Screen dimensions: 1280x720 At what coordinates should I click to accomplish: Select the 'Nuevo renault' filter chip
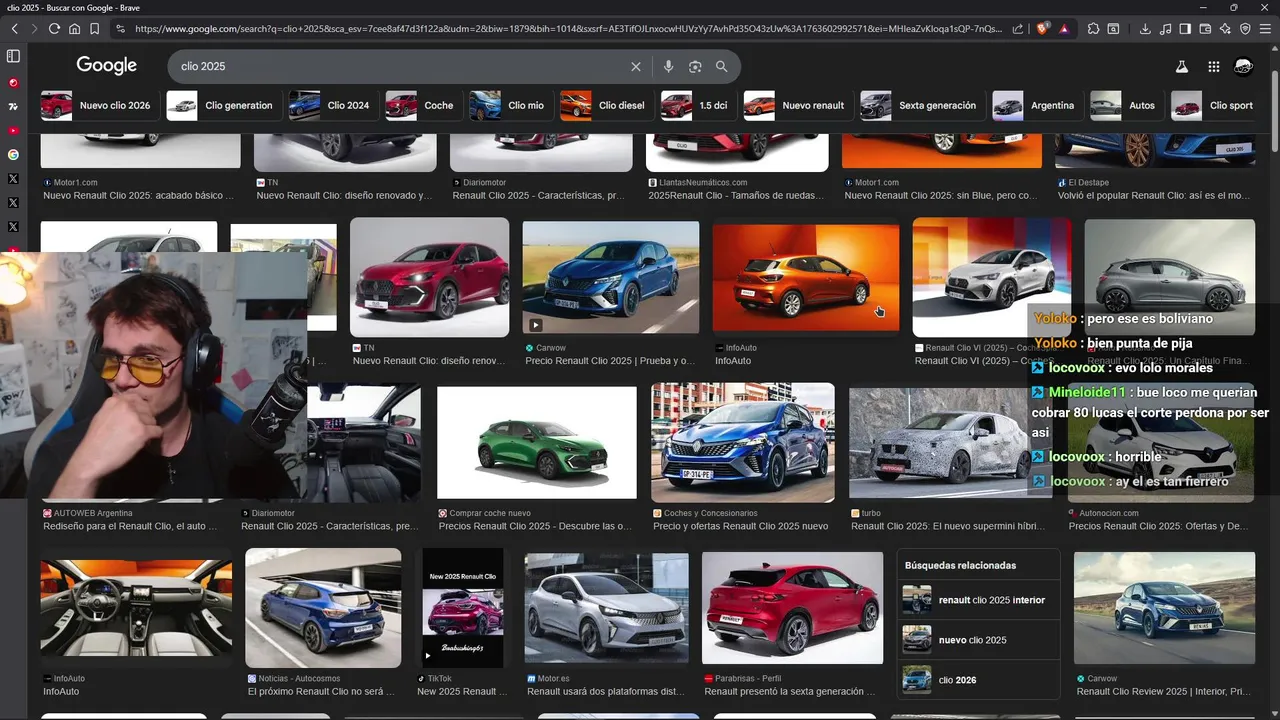click(797, 105)
